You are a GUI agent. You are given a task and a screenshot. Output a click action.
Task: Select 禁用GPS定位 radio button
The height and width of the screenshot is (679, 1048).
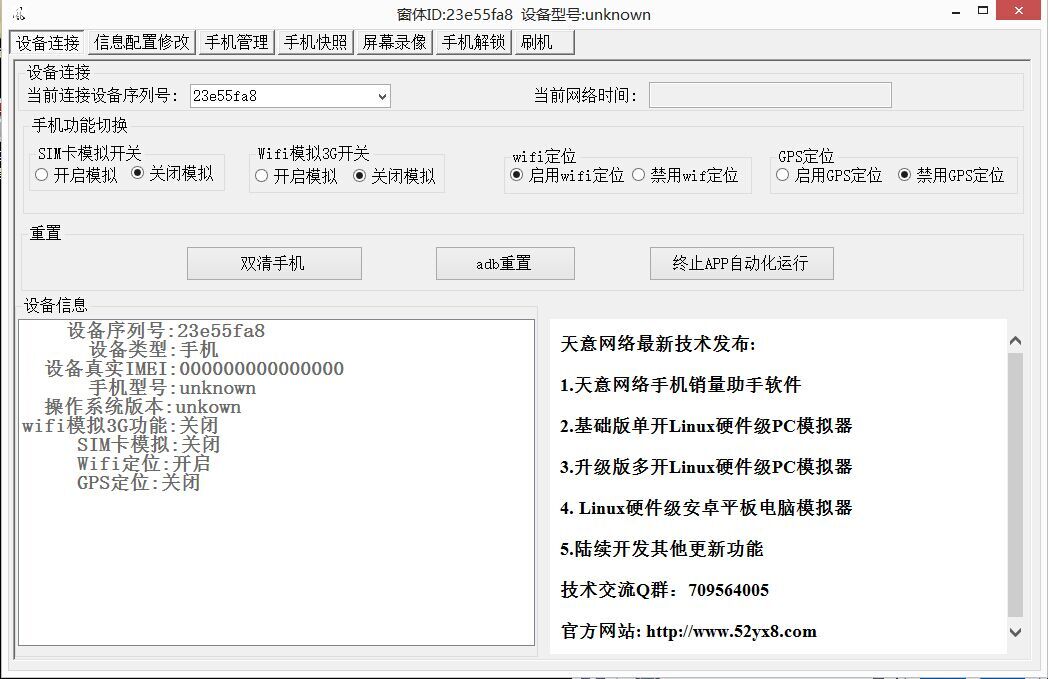905,175
